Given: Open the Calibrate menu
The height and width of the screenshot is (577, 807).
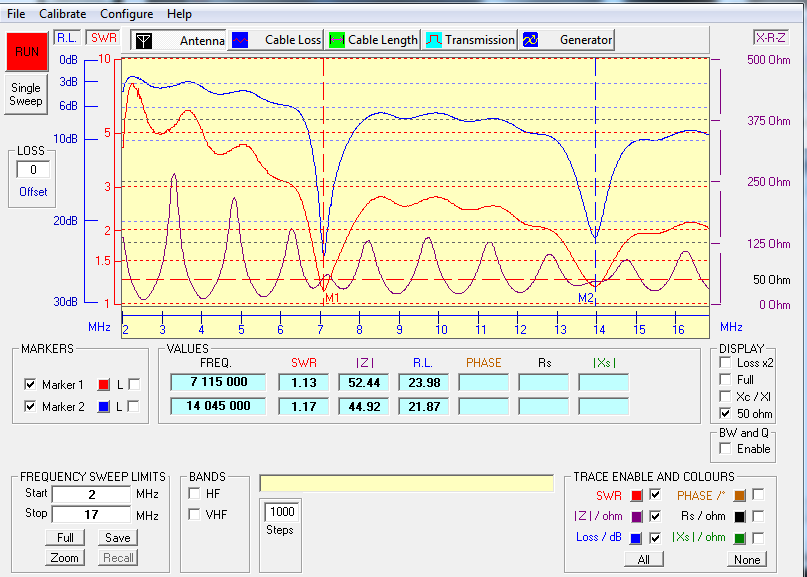Looking at the screenshot, I should [x=62, y=14].
